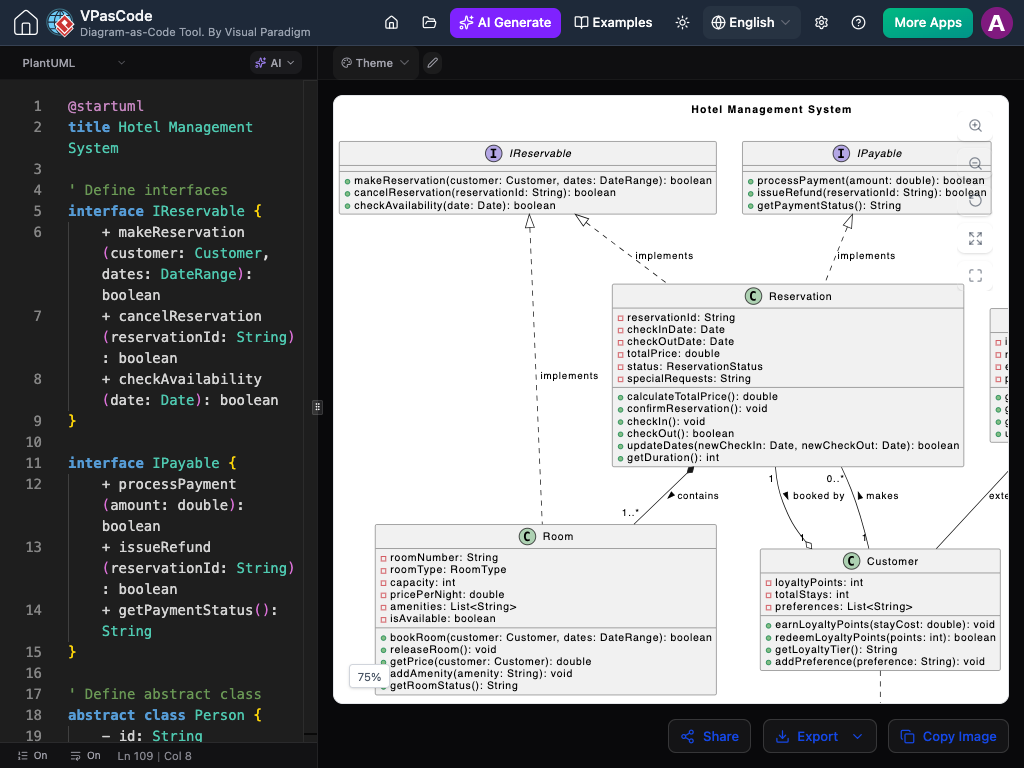Open a file with the folder icon
The image size is (1024, 768).
click(x=429, y=23)
